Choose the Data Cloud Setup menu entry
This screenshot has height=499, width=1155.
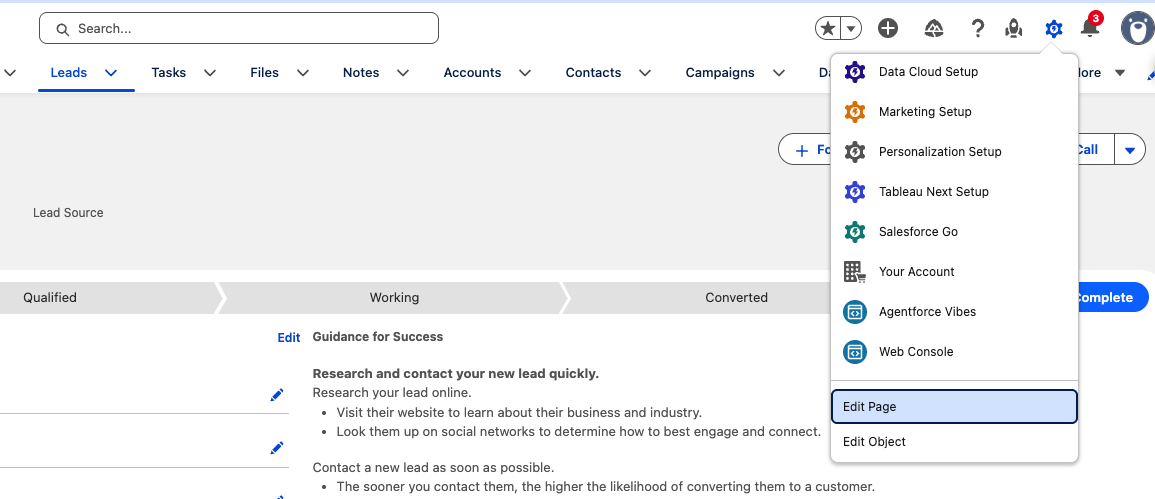[954, 71]
